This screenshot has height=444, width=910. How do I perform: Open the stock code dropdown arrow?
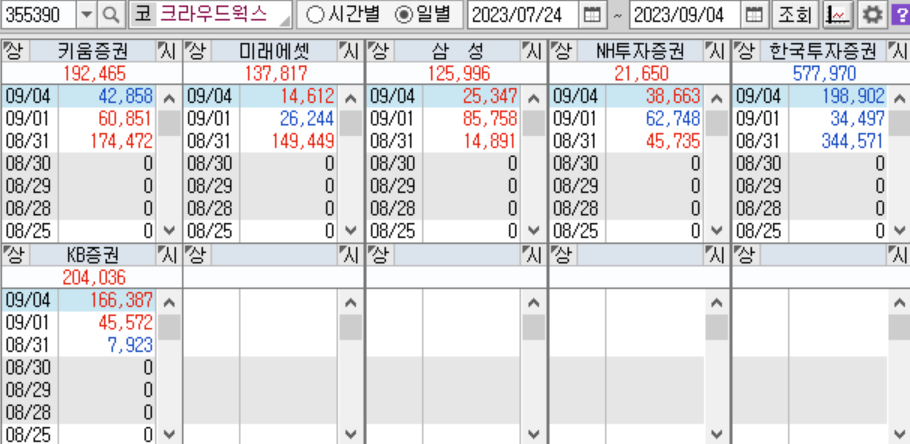86,15
